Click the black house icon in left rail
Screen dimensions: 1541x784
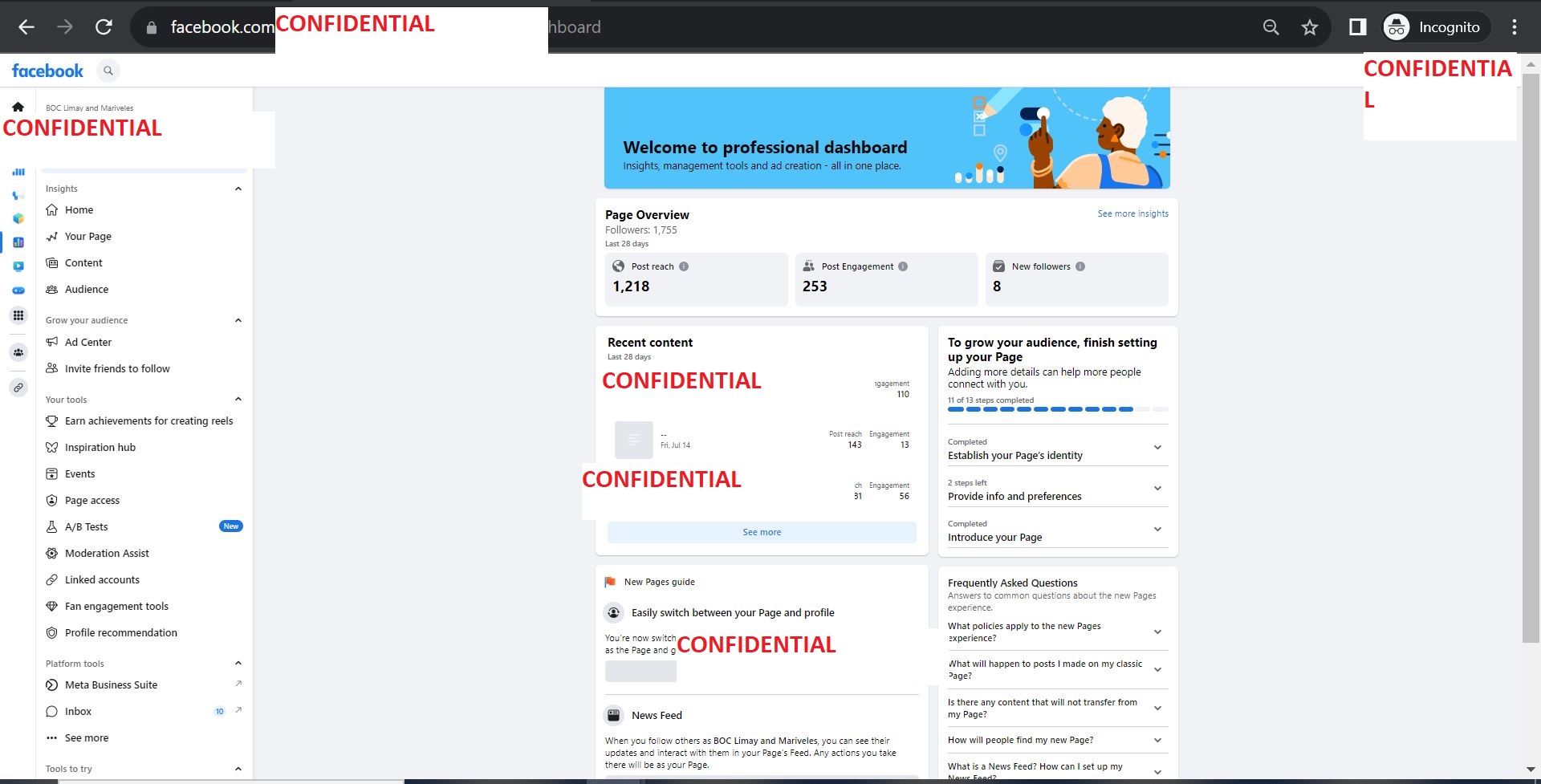(18, 107)
